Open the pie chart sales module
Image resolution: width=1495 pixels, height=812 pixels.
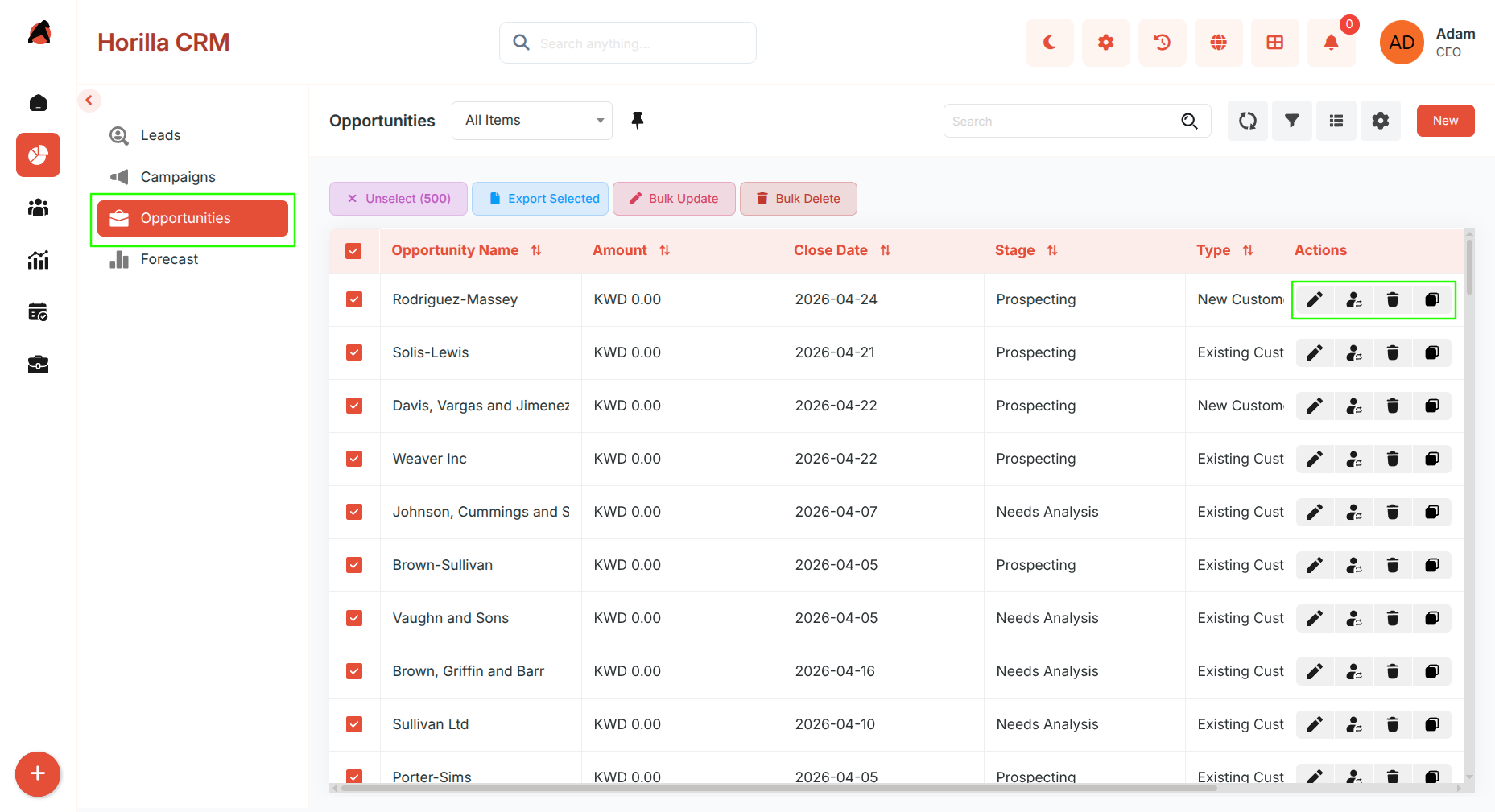coord(38,155)
